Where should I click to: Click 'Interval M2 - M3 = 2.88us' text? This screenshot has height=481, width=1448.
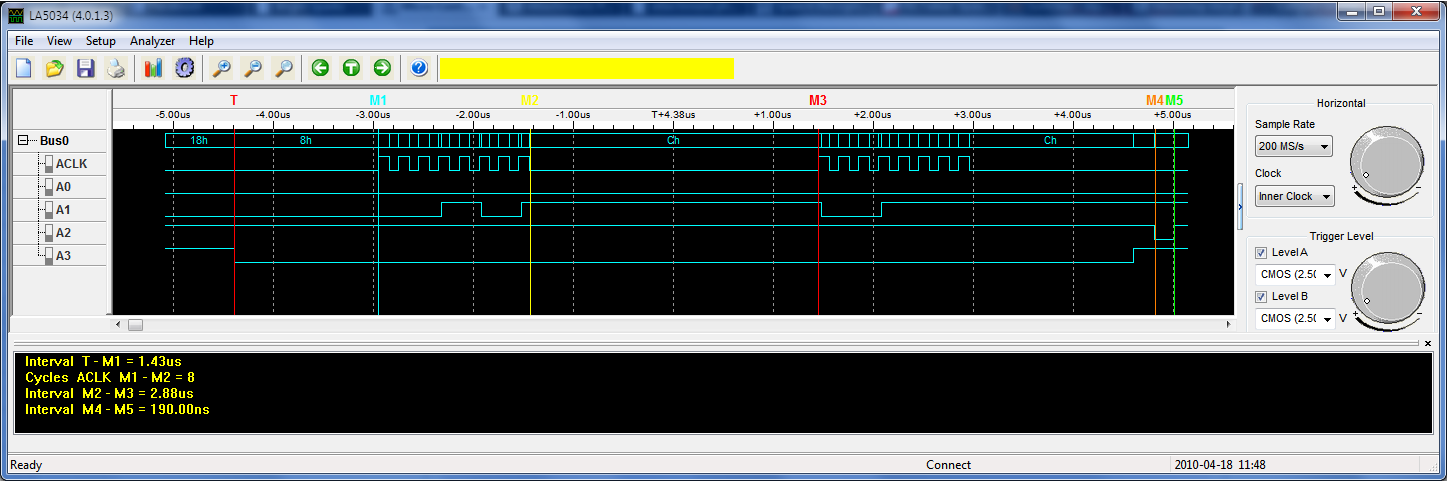[107, 393]
